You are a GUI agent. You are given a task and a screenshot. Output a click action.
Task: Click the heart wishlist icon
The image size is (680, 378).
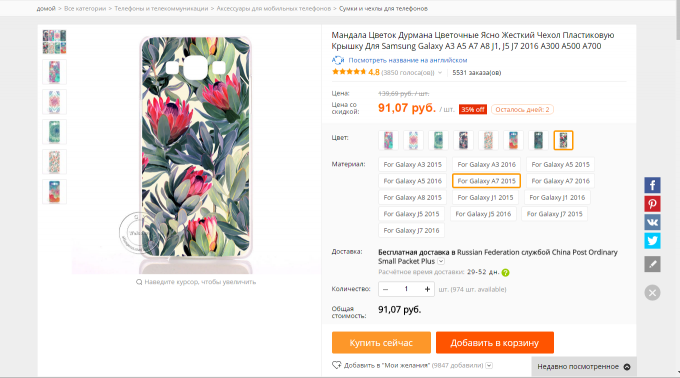(x=337, y=365)
